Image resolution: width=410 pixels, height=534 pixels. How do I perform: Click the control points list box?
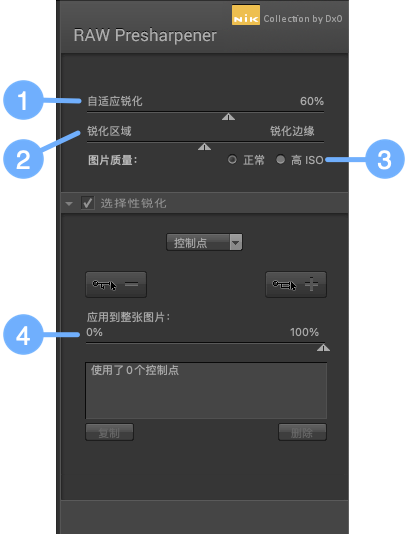click(x=206, y=391)
